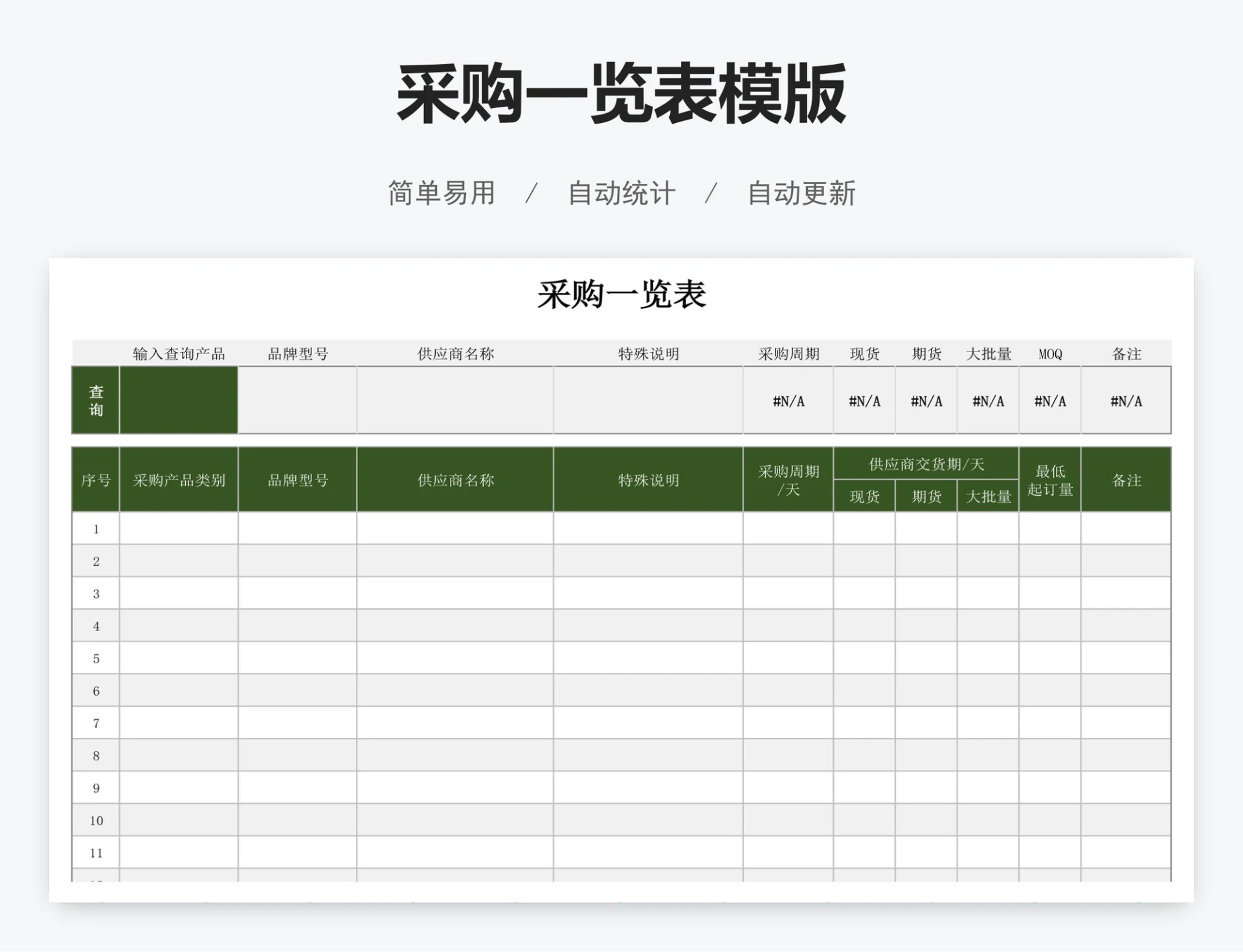Select row number 5 in the 序号 column
This screenshot has height=952, width=1243.
pos(96,658)
